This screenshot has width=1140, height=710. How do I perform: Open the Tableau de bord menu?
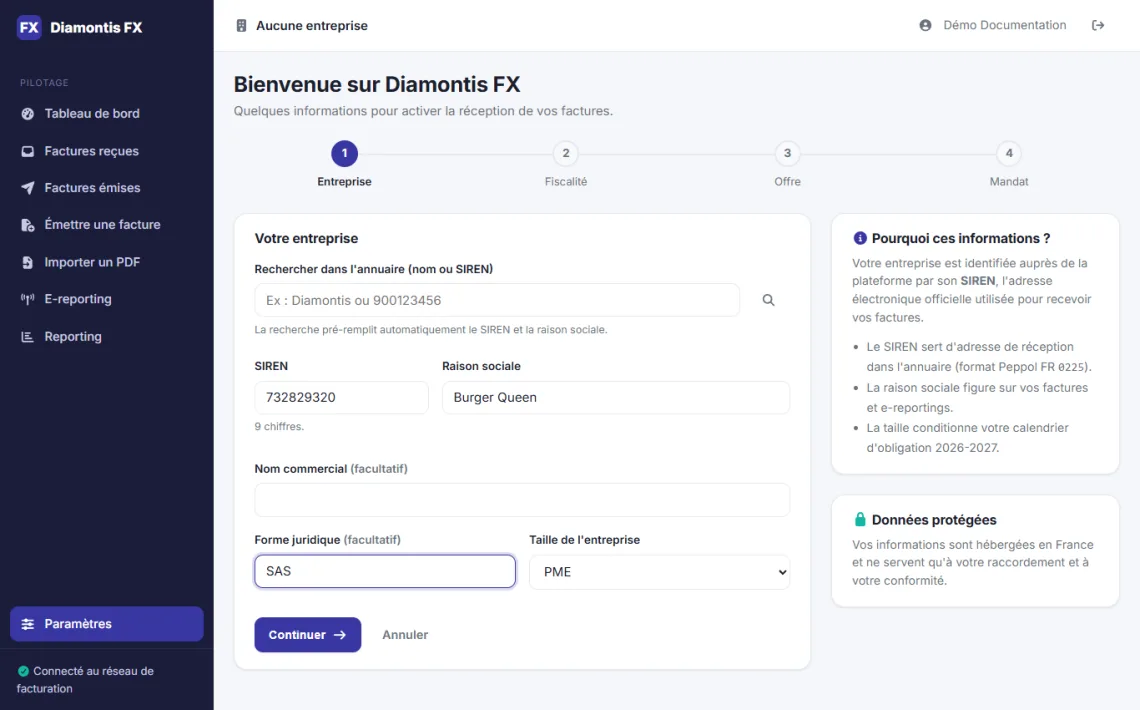[107, 113]
